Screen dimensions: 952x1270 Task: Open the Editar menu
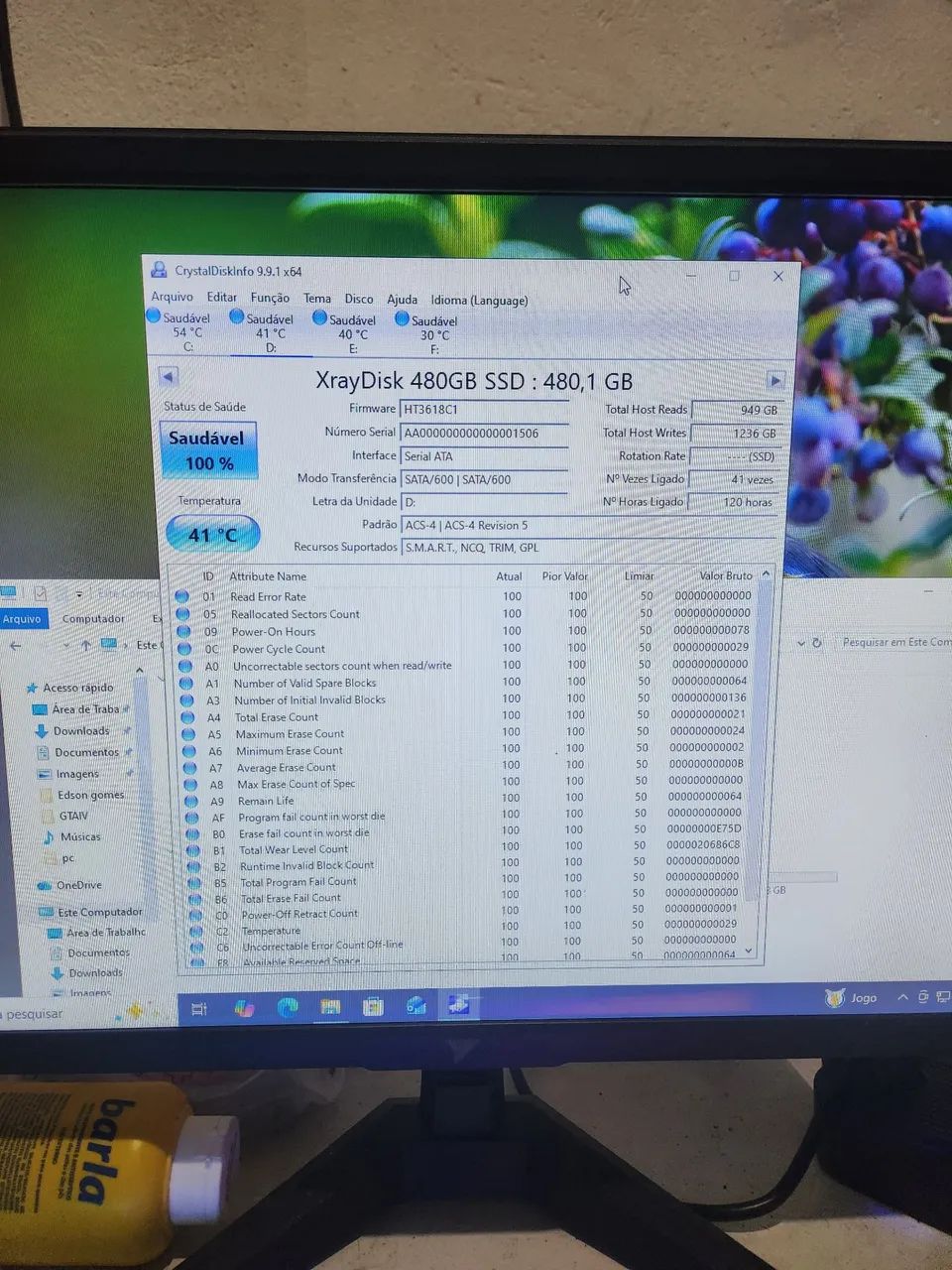(x=221, y=297)
